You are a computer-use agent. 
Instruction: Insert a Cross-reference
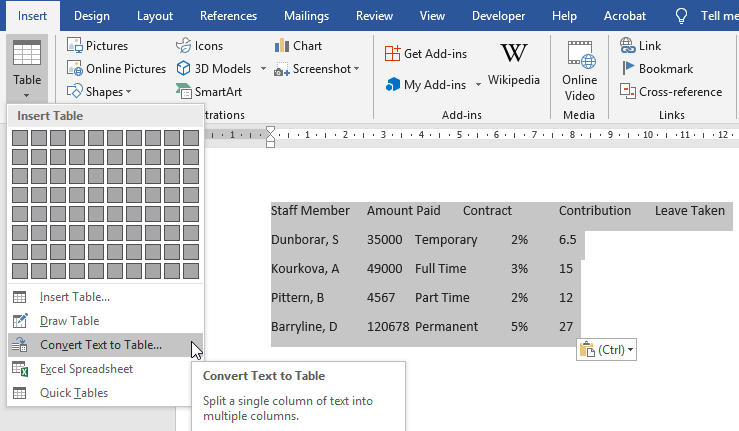click(x=628, y=91)
